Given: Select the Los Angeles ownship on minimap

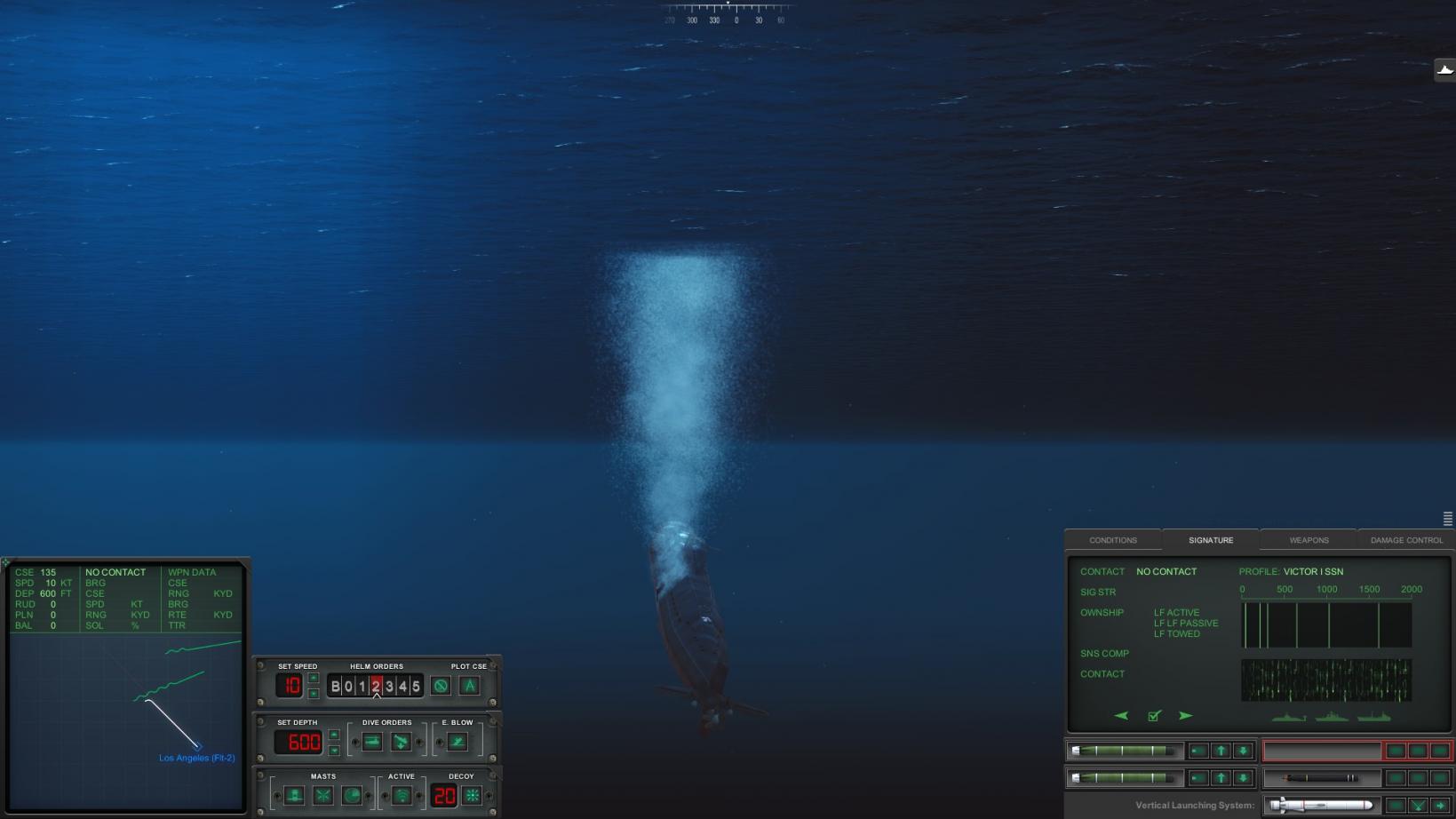Looking at the screenshot, I should pos(197,746).
